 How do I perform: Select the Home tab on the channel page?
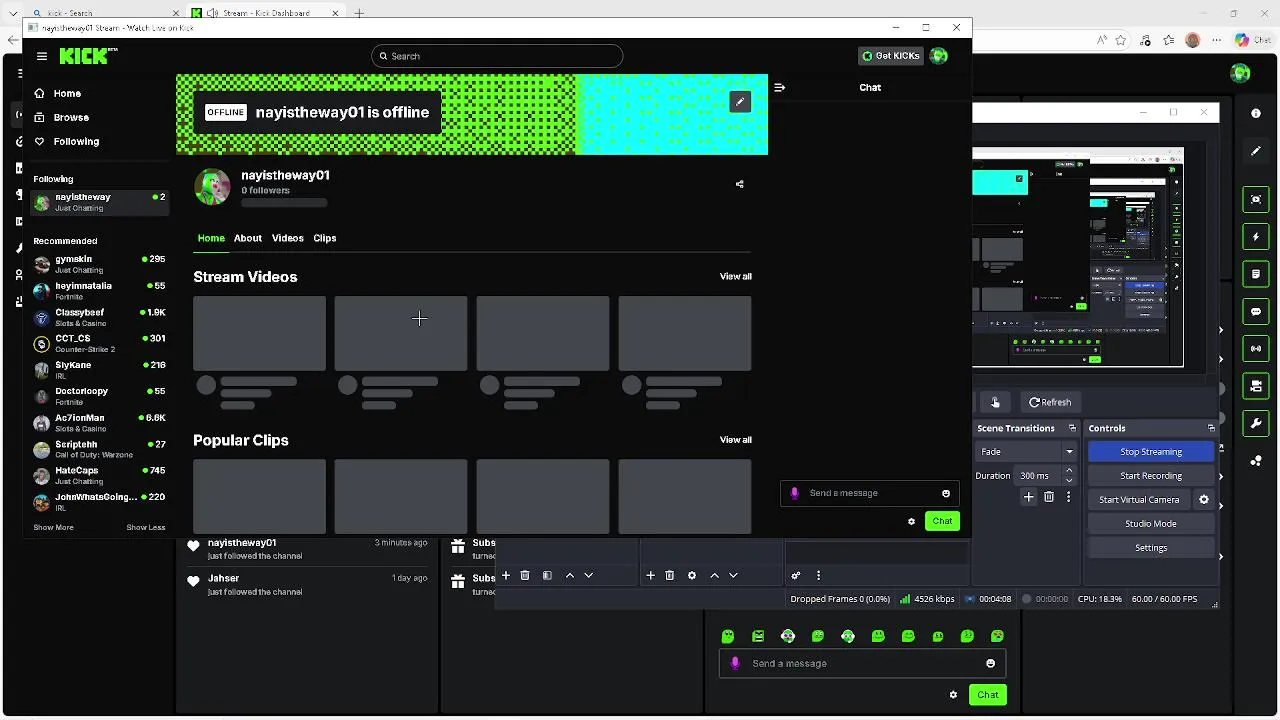click(x=211, y=238)
